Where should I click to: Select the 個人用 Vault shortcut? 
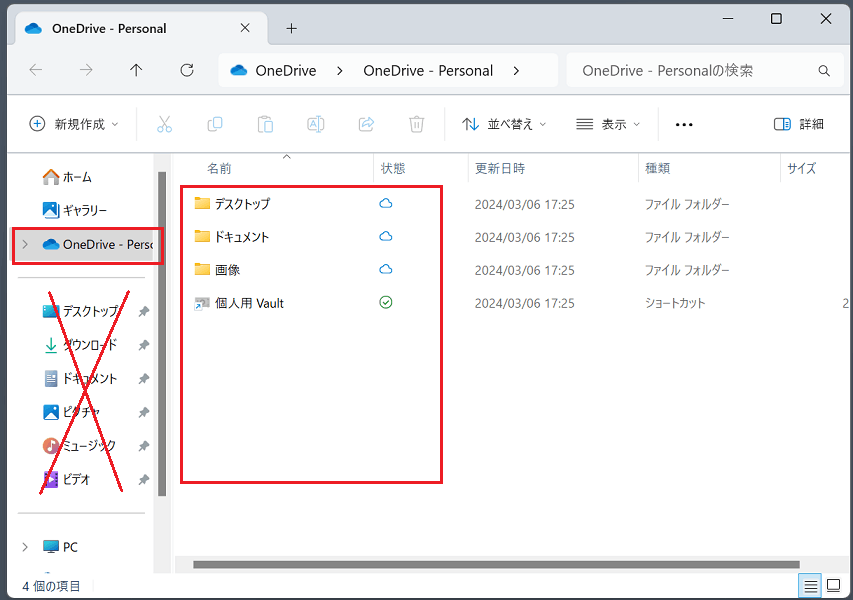(x=239, y=303)
